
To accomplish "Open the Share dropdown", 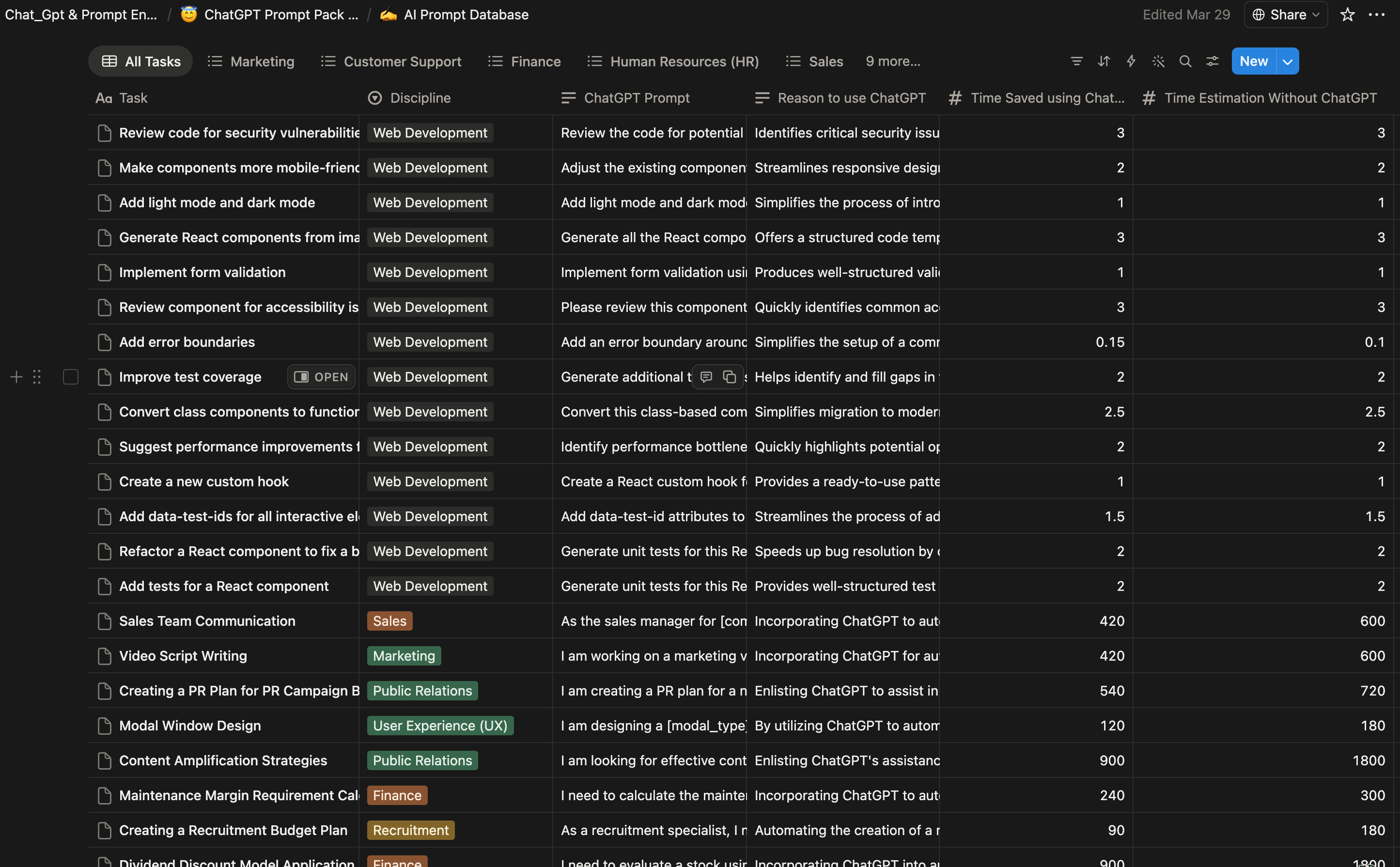I will [1286, 15].
